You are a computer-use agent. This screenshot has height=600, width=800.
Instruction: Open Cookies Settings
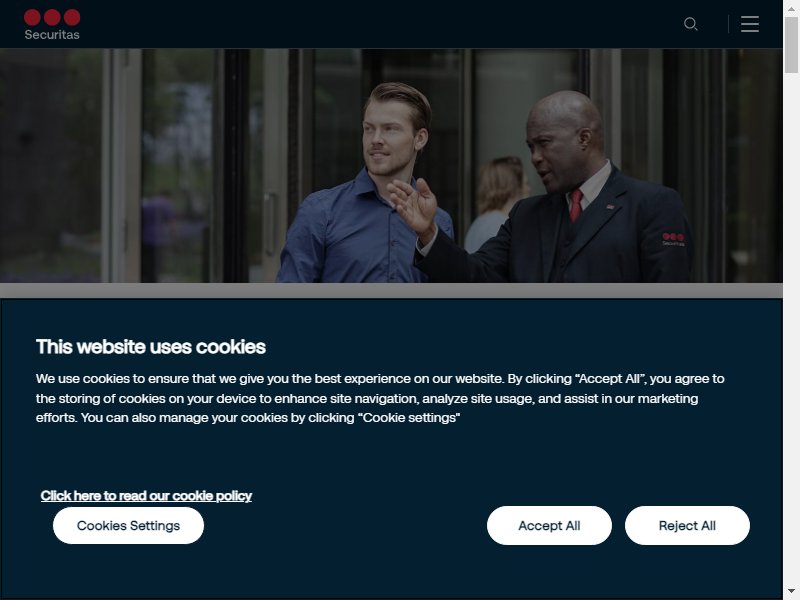pos(128,526)
